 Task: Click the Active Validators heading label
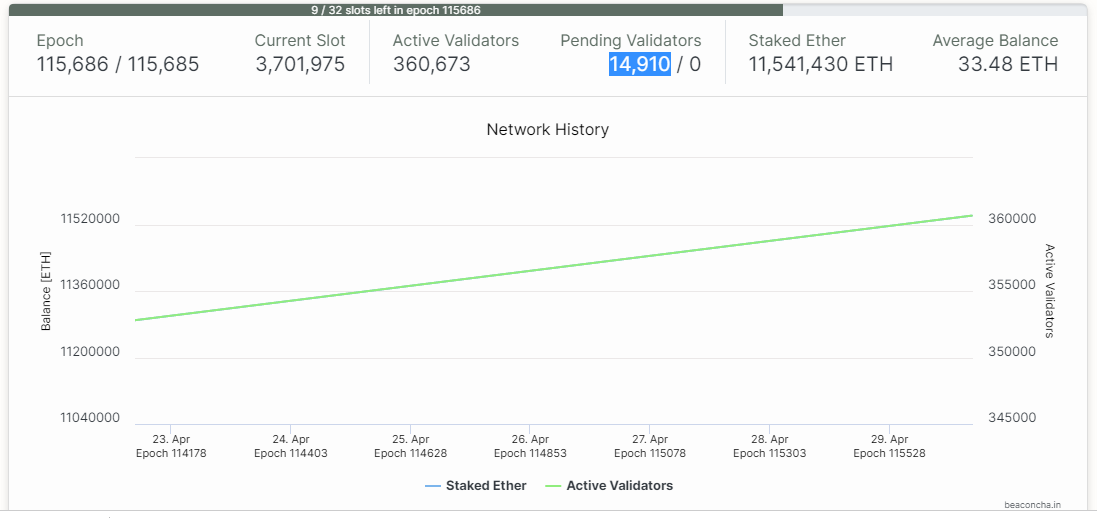[455, 41]
